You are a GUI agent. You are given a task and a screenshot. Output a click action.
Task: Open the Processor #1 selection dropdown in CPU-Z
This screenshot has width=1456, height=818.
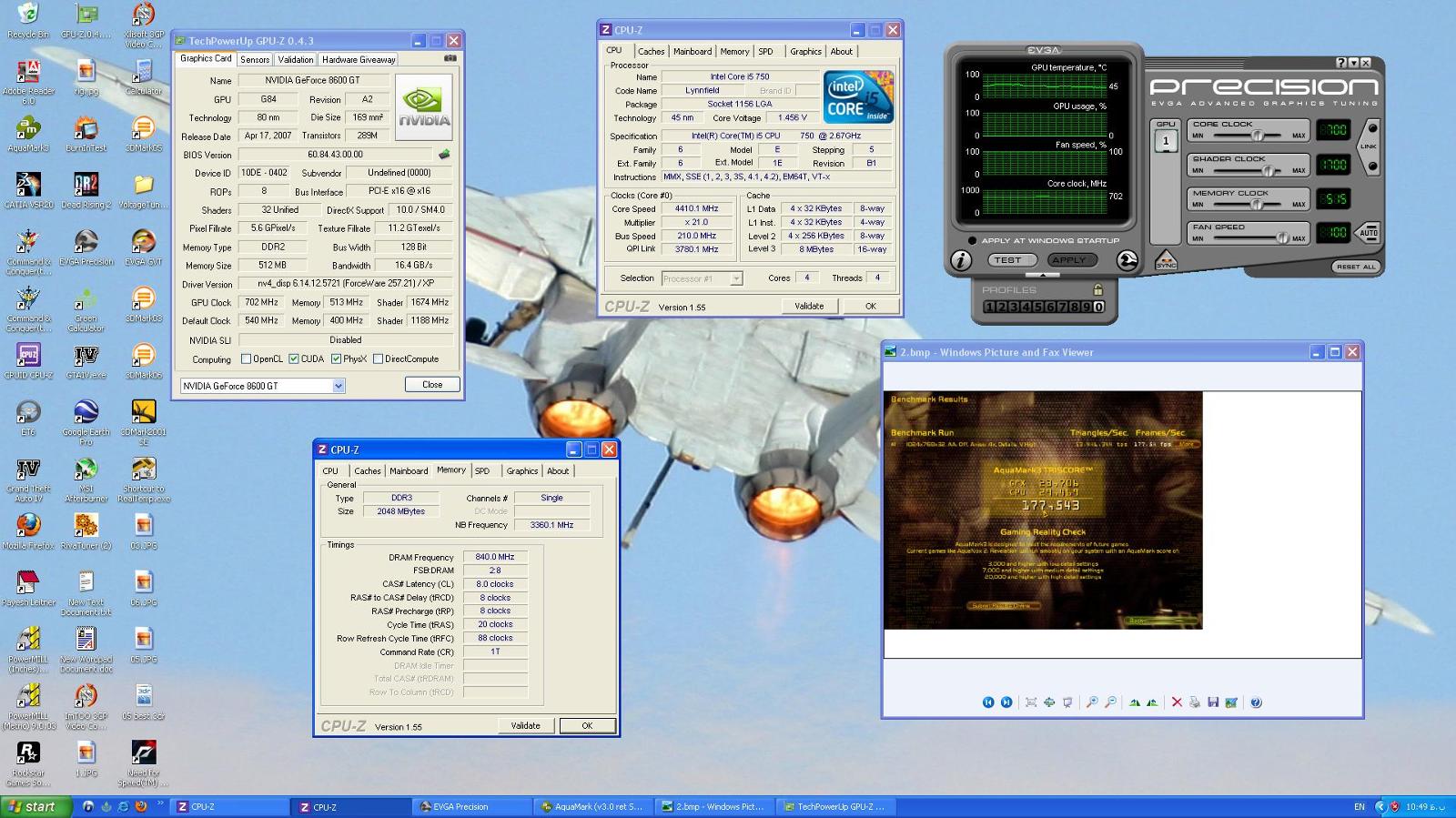[x=736, y=278]
